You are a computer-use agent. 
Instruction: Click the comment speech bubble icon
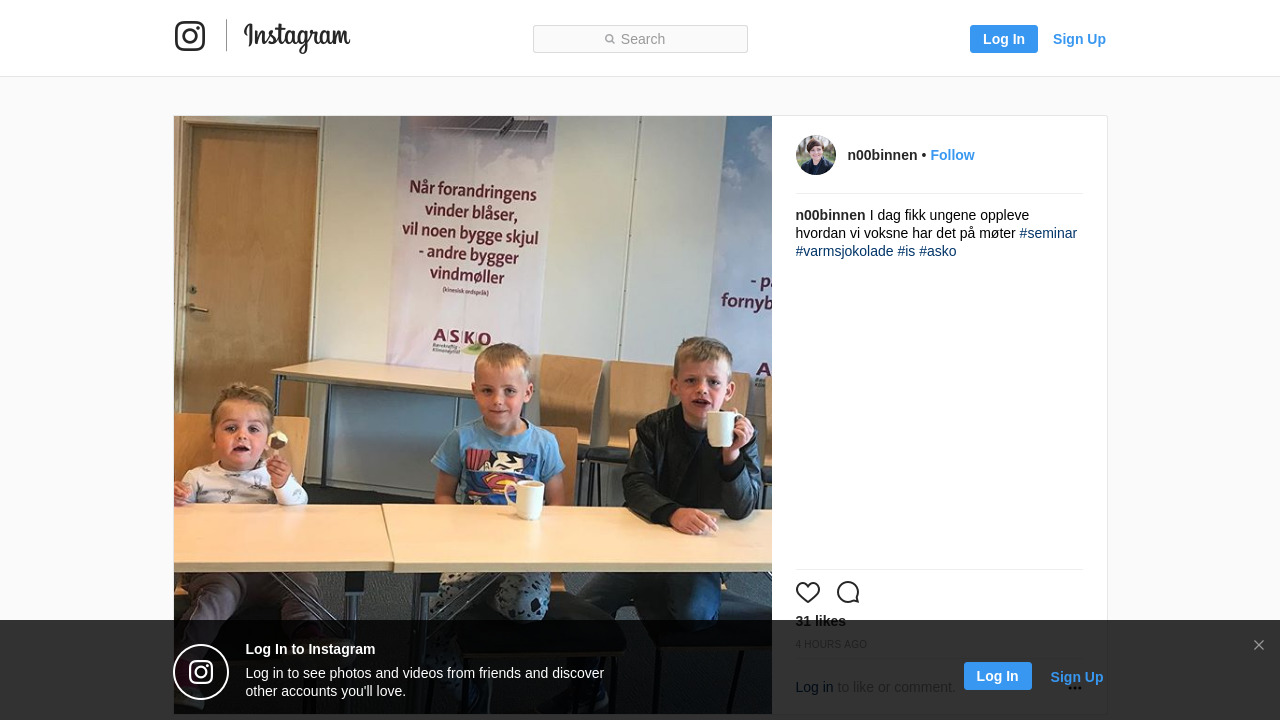pos(848,592)
